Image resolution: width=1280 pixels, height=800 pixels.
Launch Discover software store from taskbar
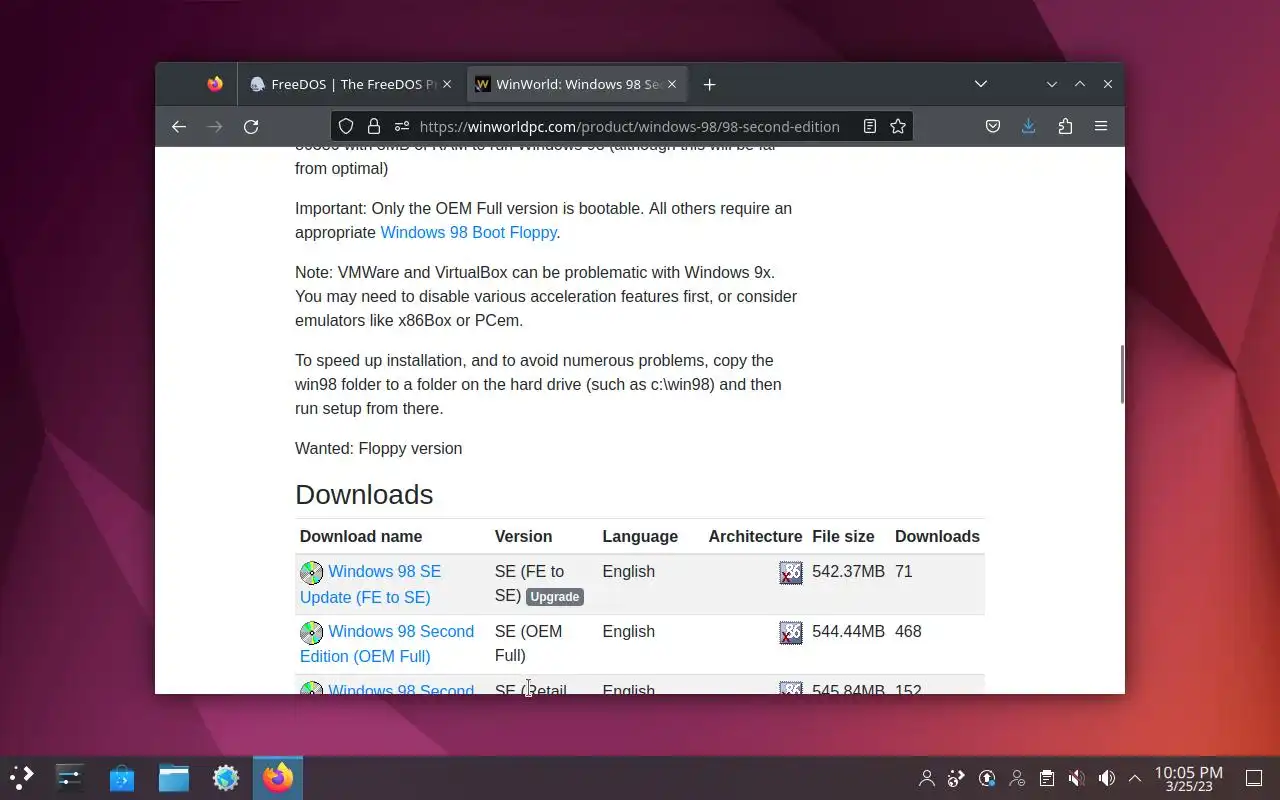(122, 777)
